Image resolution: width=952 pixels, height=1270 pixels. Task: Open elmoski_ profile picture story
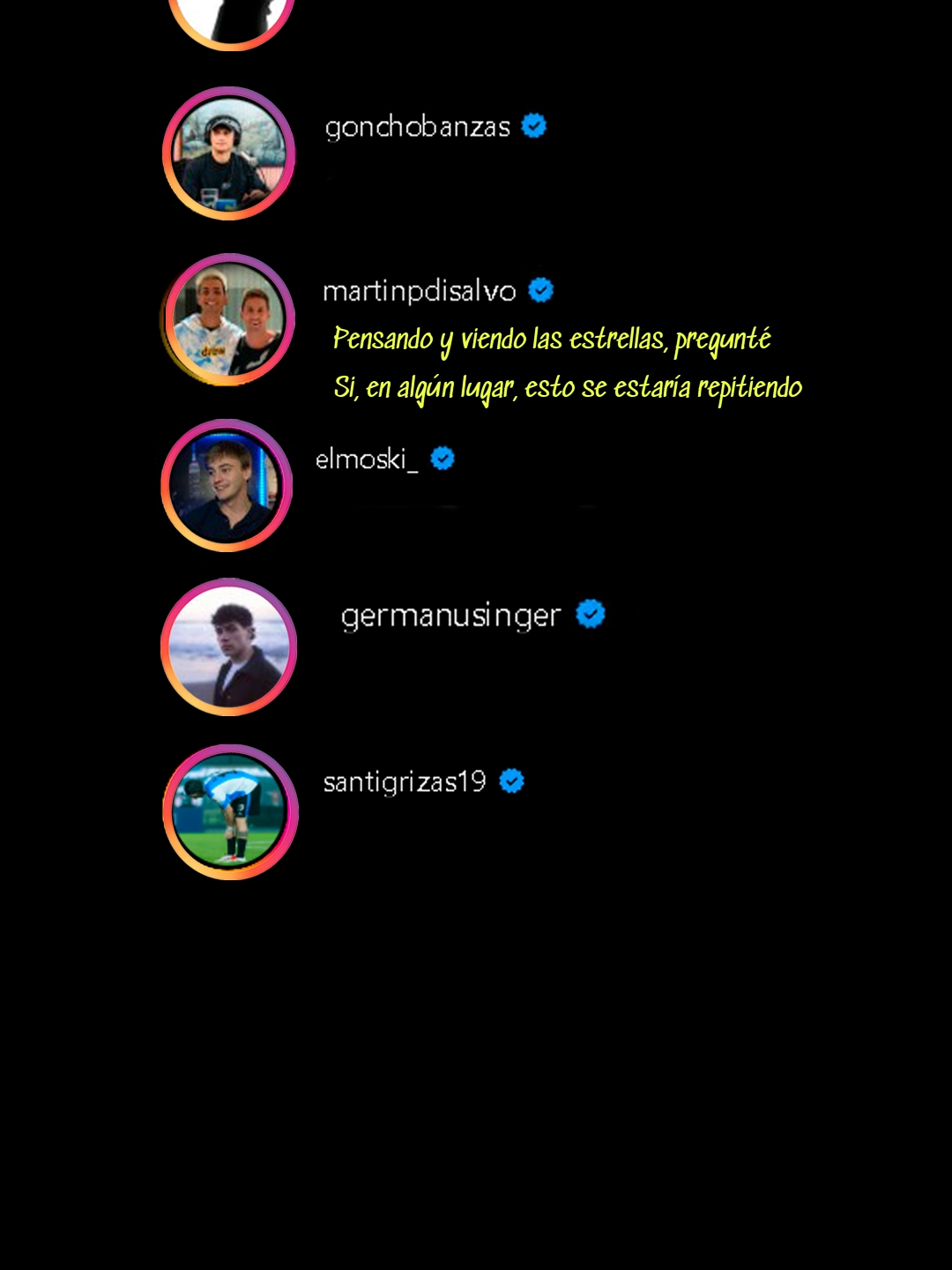coord(227,485)
